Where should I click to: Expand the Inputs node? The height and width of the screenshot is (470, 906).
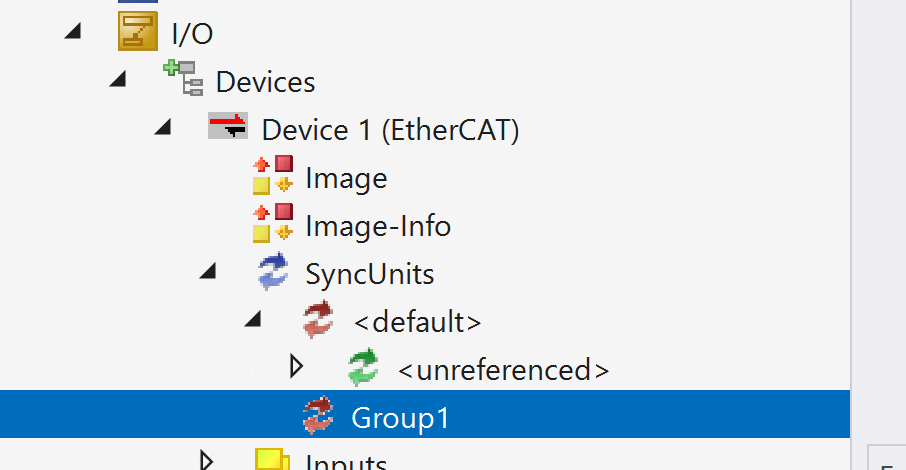(x=207, y=460)
